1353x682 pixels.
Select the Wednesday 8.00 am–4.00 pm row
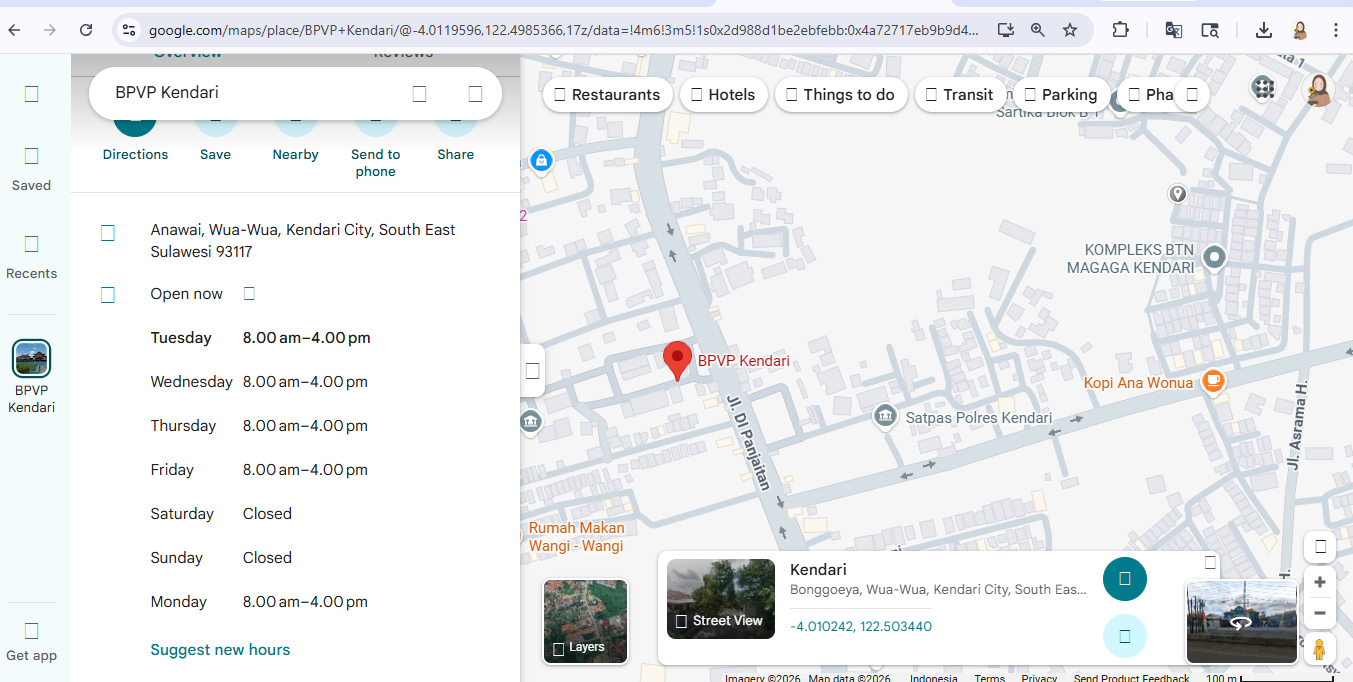[x=259, y=382]
